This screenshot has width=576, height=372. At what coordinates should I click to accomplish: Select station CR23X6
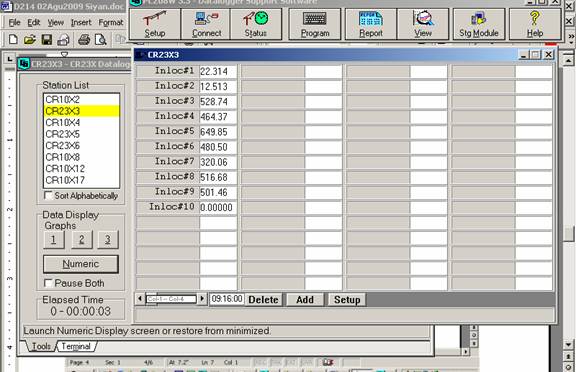coord(81,145)
